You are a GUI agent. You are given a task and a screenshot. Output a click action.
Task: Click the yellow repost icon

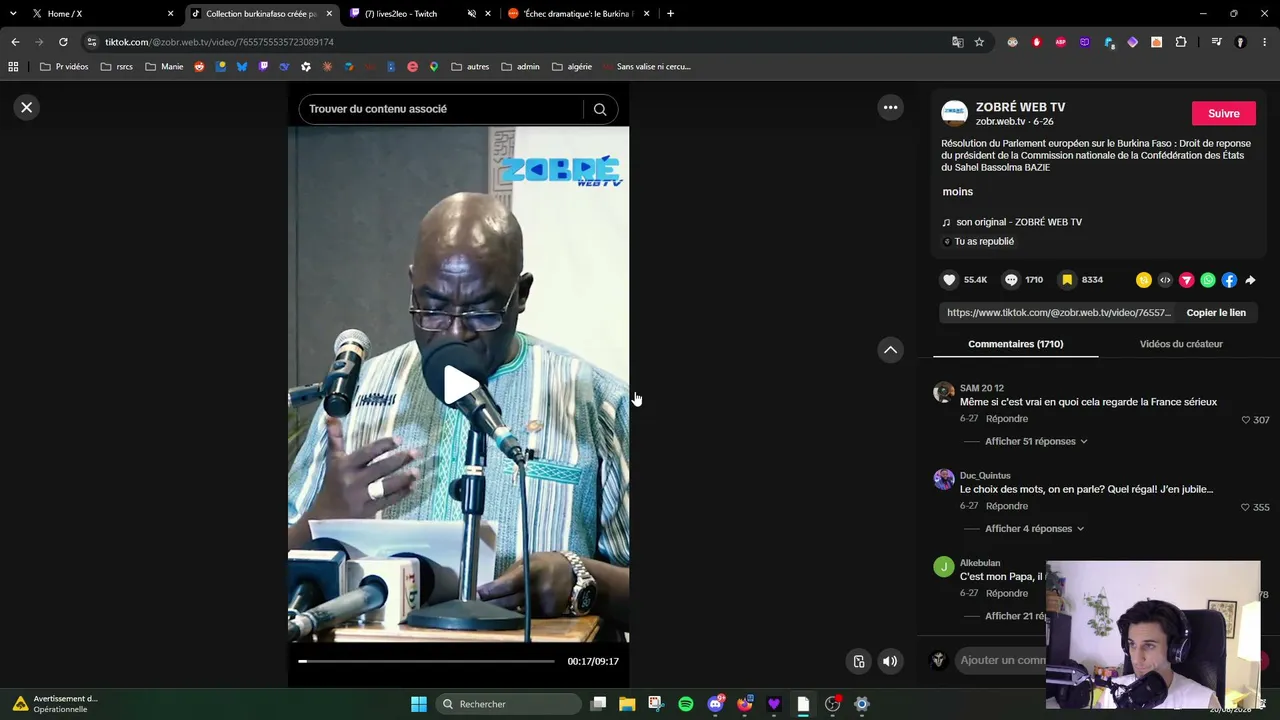(1144, 280)
